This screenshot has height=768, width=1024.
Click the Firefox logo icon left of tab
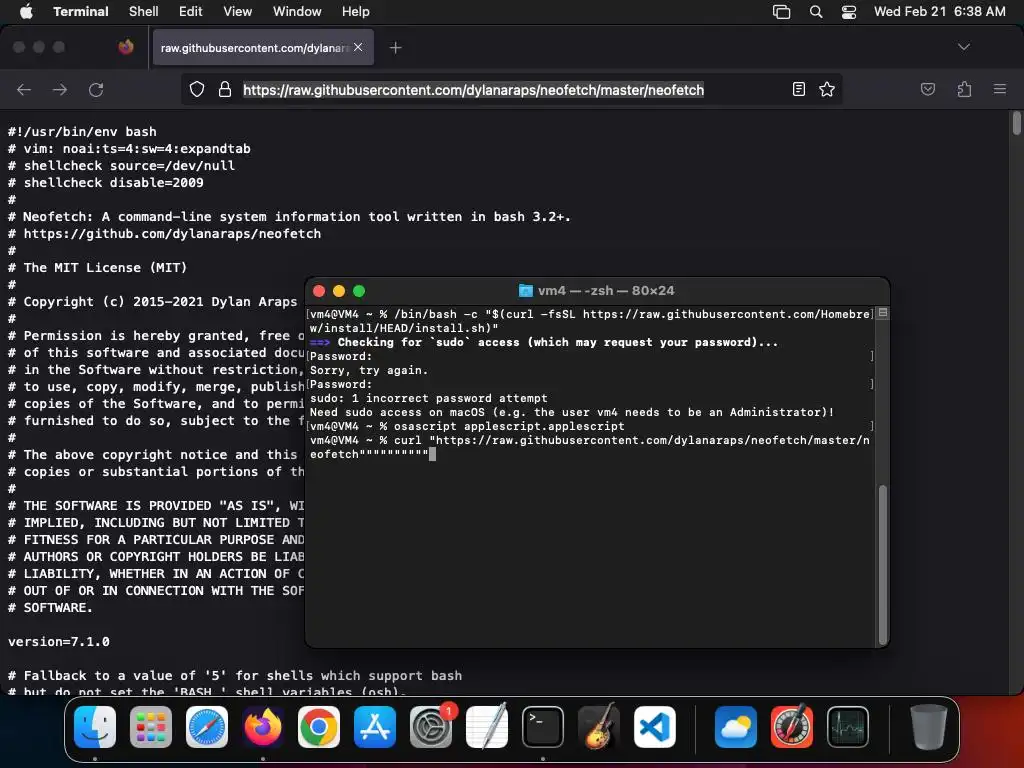point(126,47)
